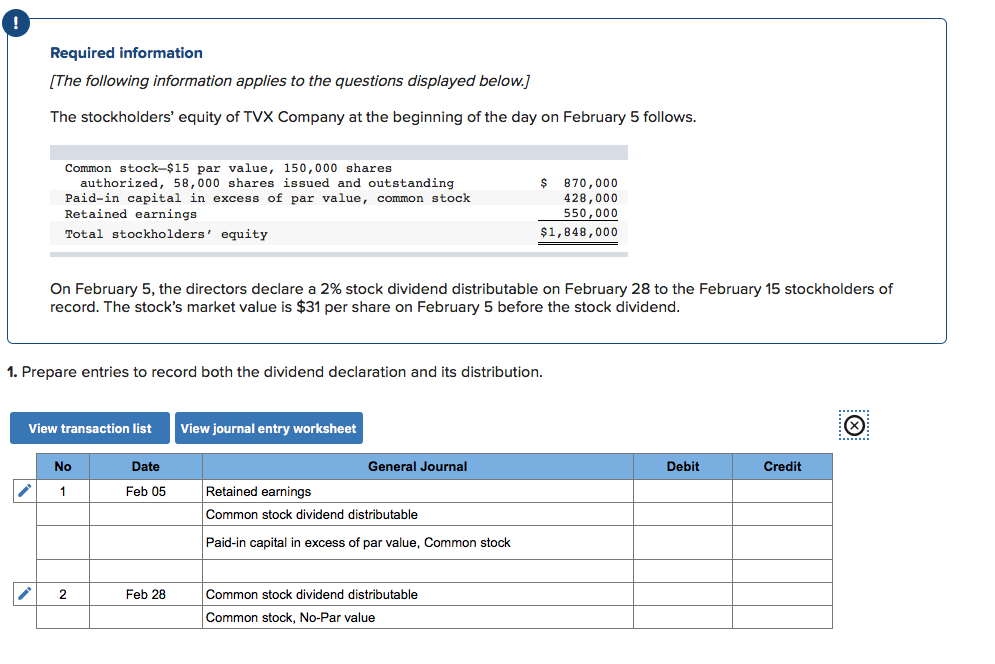Select the Debit column header
Image resolution: width=995 pixels, height=664 pixels.
pyautogui.click(x=683, y=466)
